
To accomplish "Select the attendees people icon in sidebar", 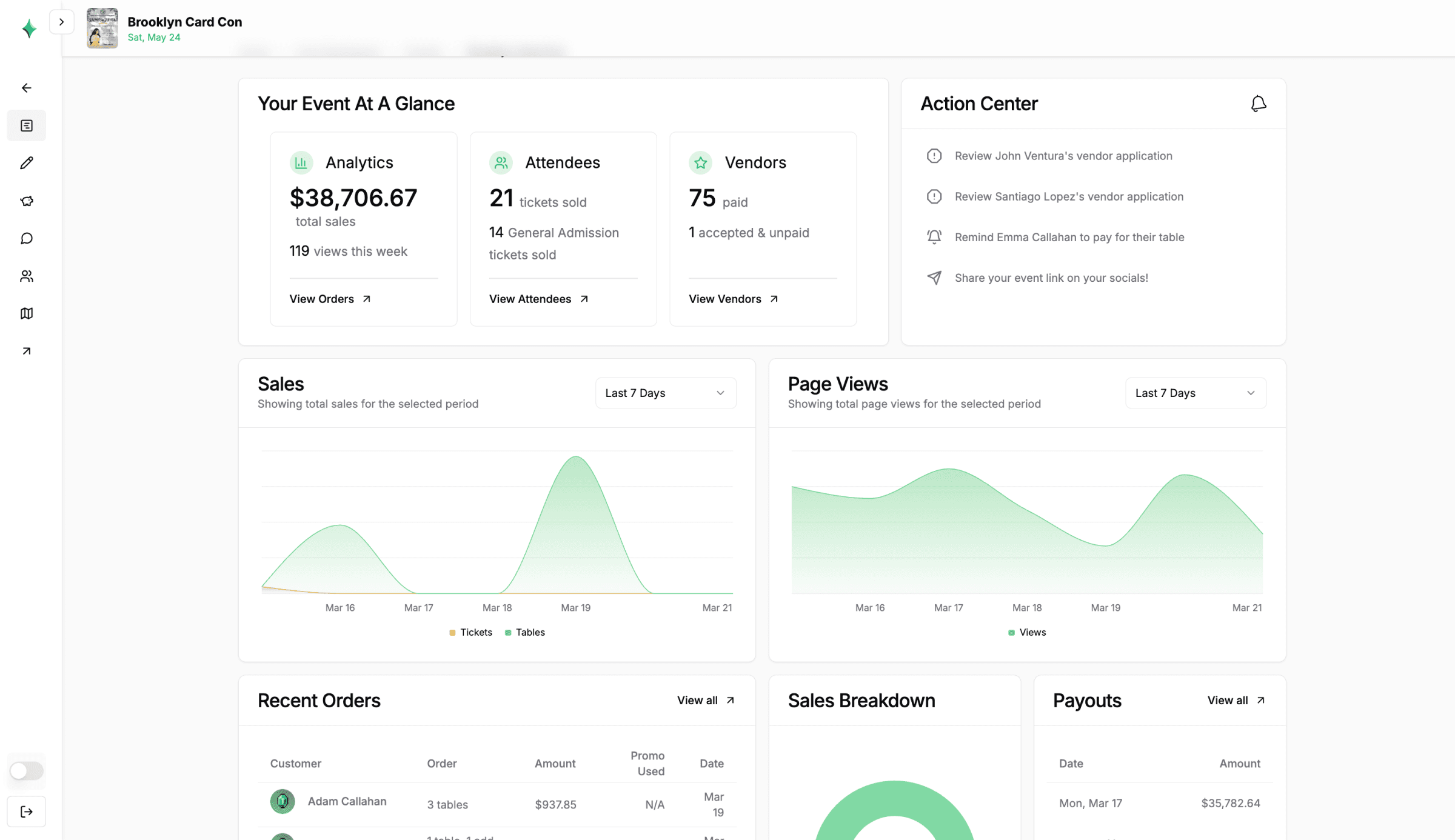I will pos(27,276).
